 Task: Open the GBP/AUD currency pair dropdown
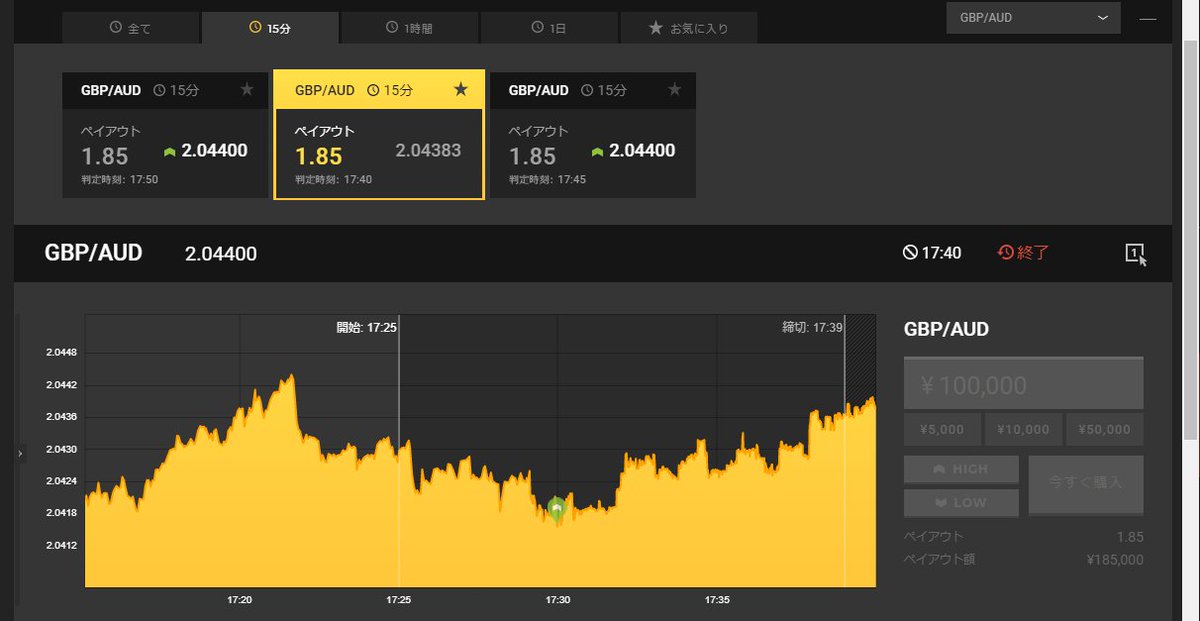point(1033,18)
